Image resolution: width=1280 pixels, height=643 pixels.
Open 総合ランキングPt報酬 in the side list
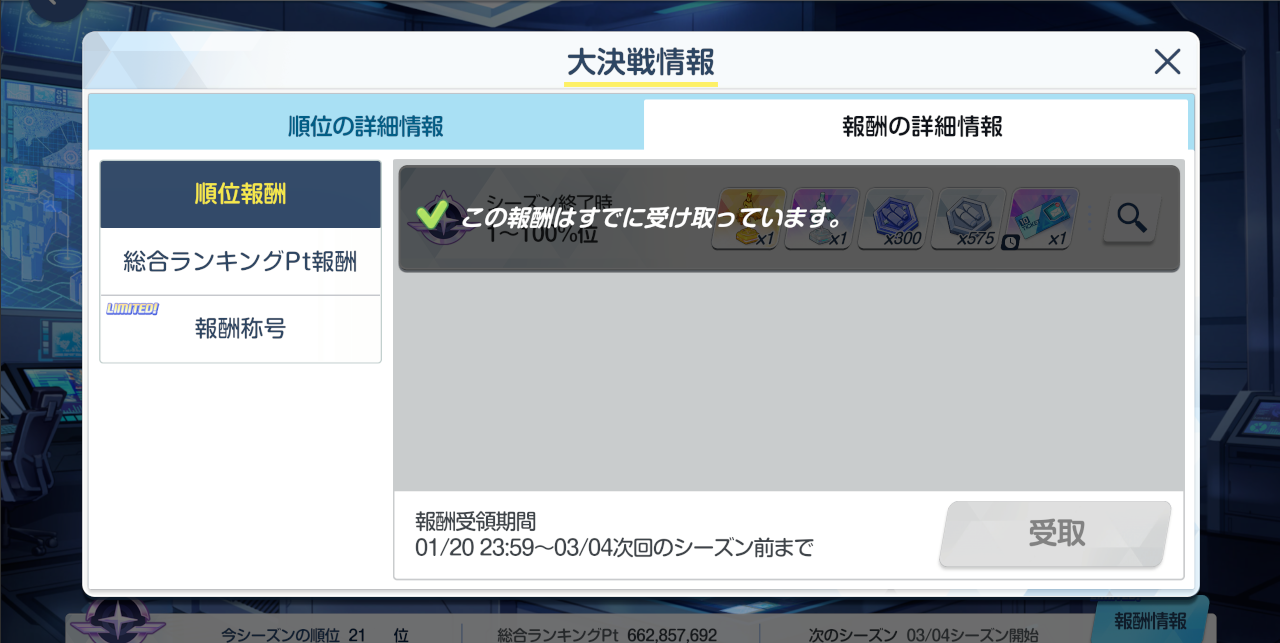pyautogui.click(x=240, y=262)
